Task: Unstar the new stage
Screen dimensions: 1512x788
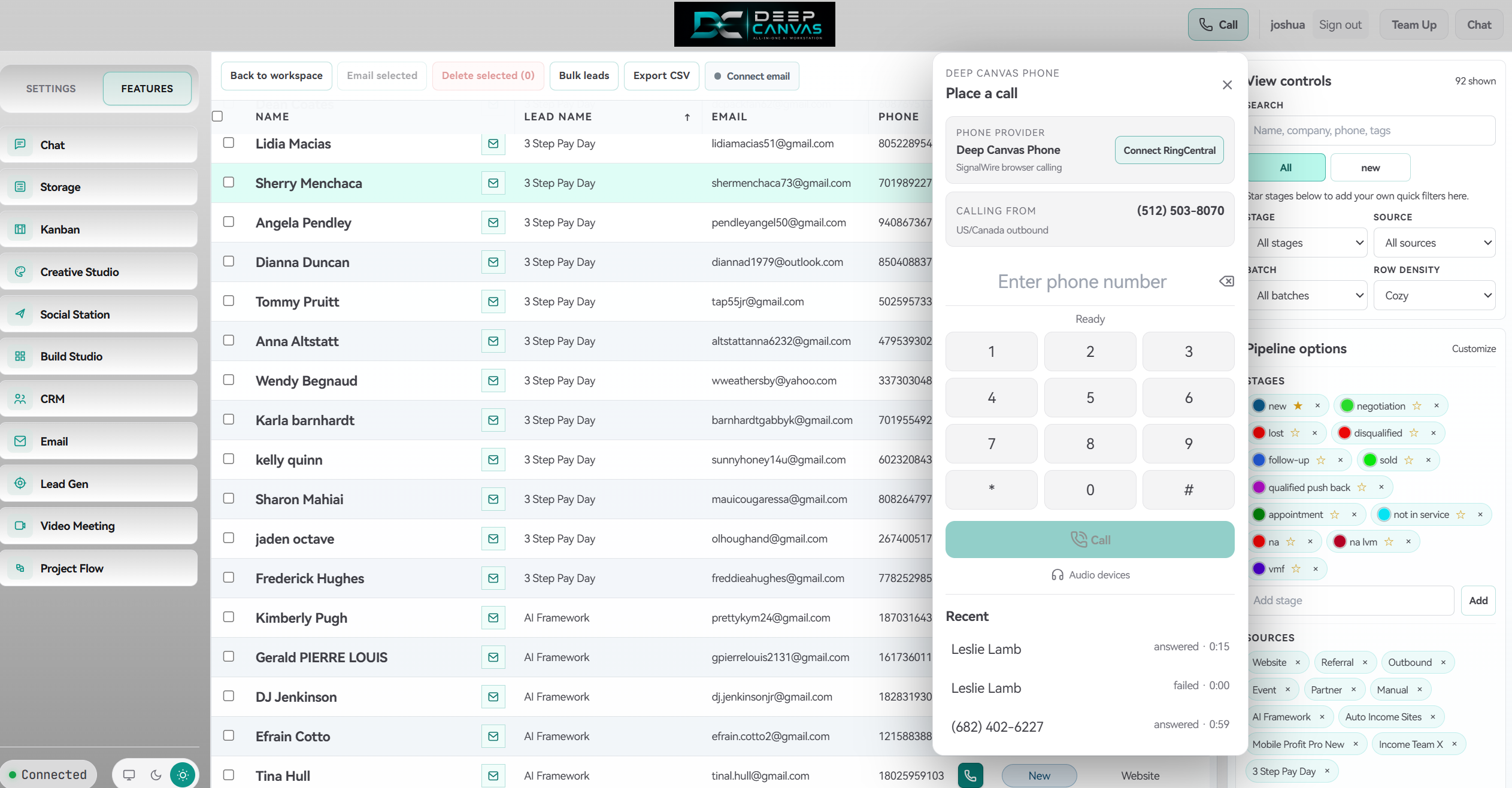Action: pyautogui.click(x=1298, y=406)
